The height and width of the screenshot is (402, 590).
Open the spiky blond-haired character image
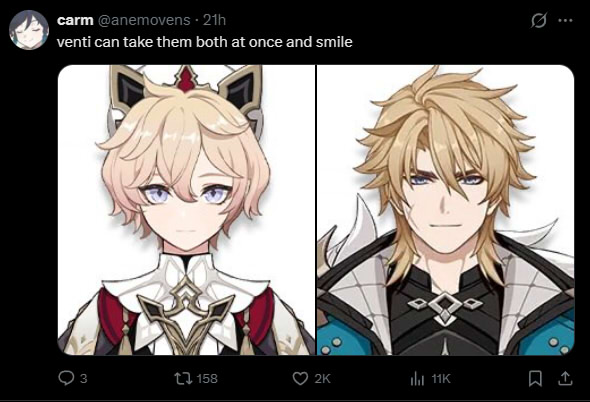coord(446,210)
